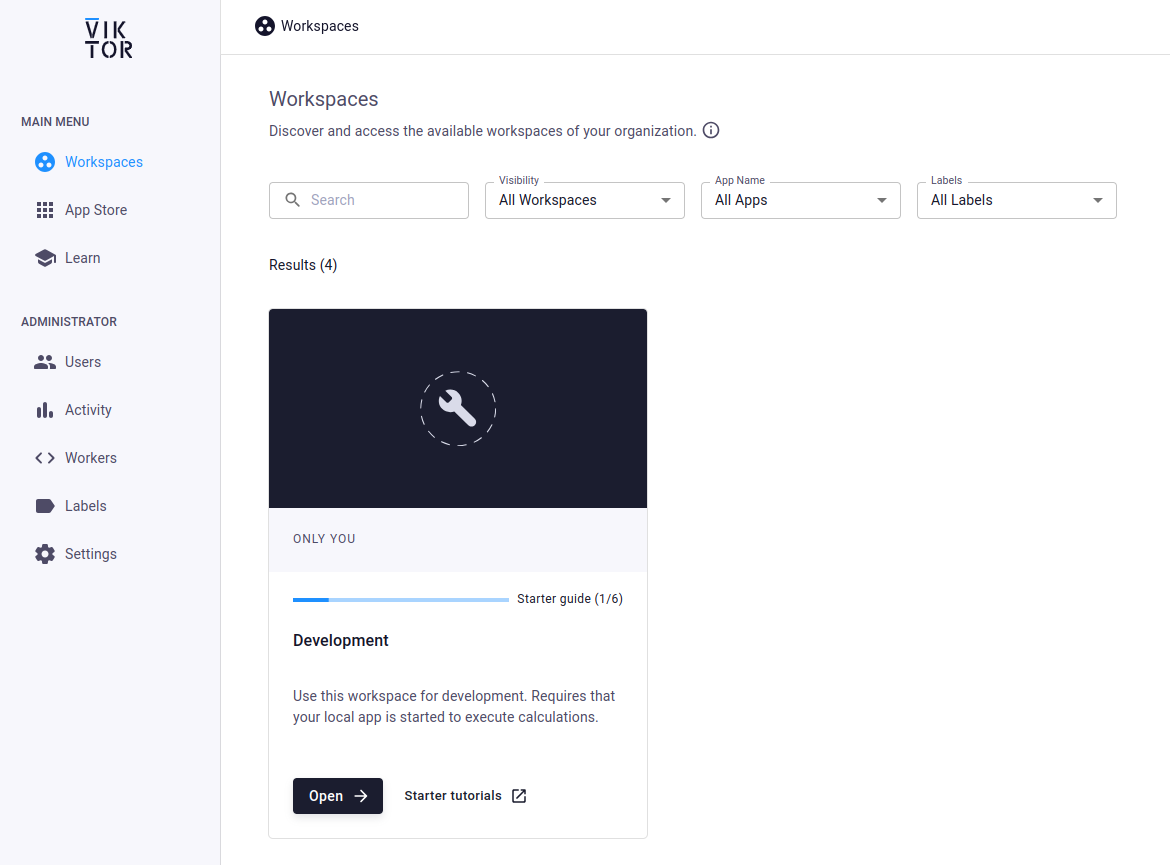Image resolution: width=1170 pixels, height=865 pixels.
Task: Click the info icon beside description
Action: 711,131
